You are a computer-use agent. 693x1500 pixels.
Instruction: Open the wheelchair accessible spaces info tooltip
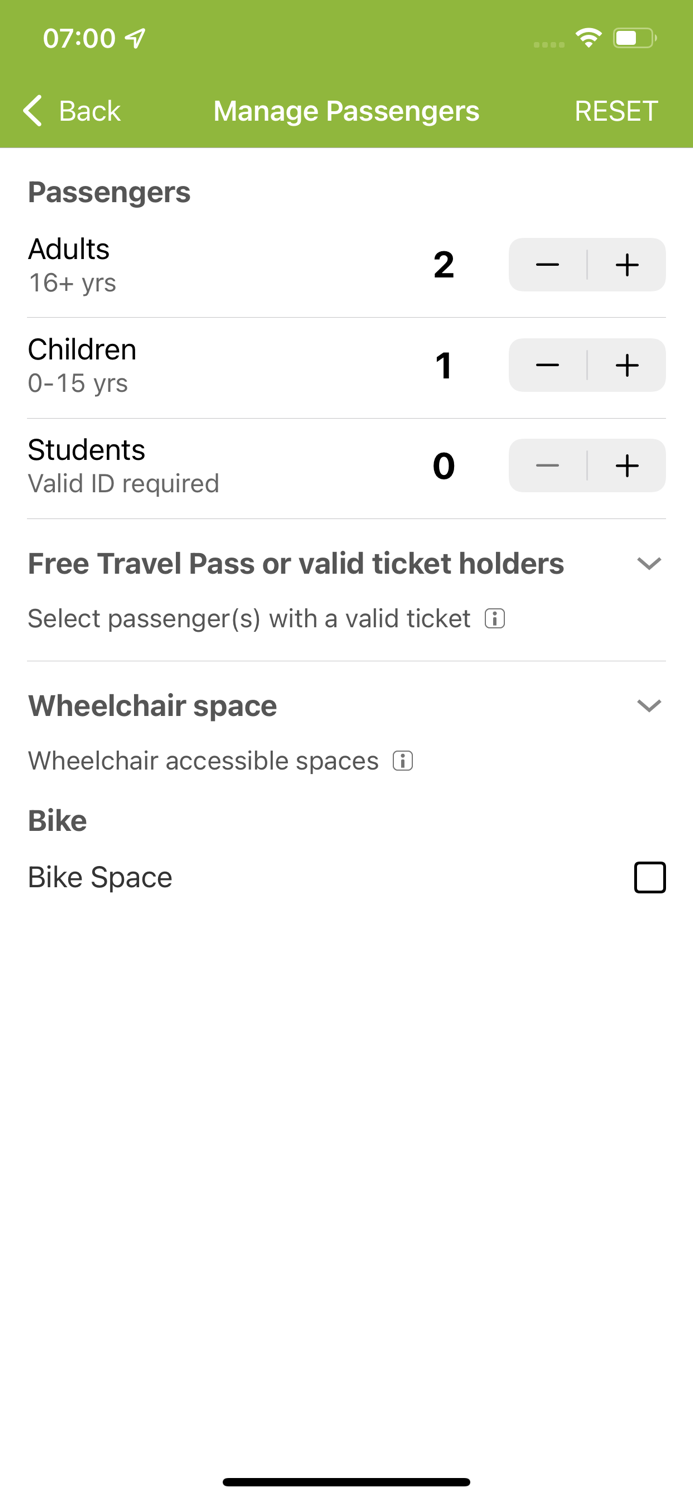[402, 761]
